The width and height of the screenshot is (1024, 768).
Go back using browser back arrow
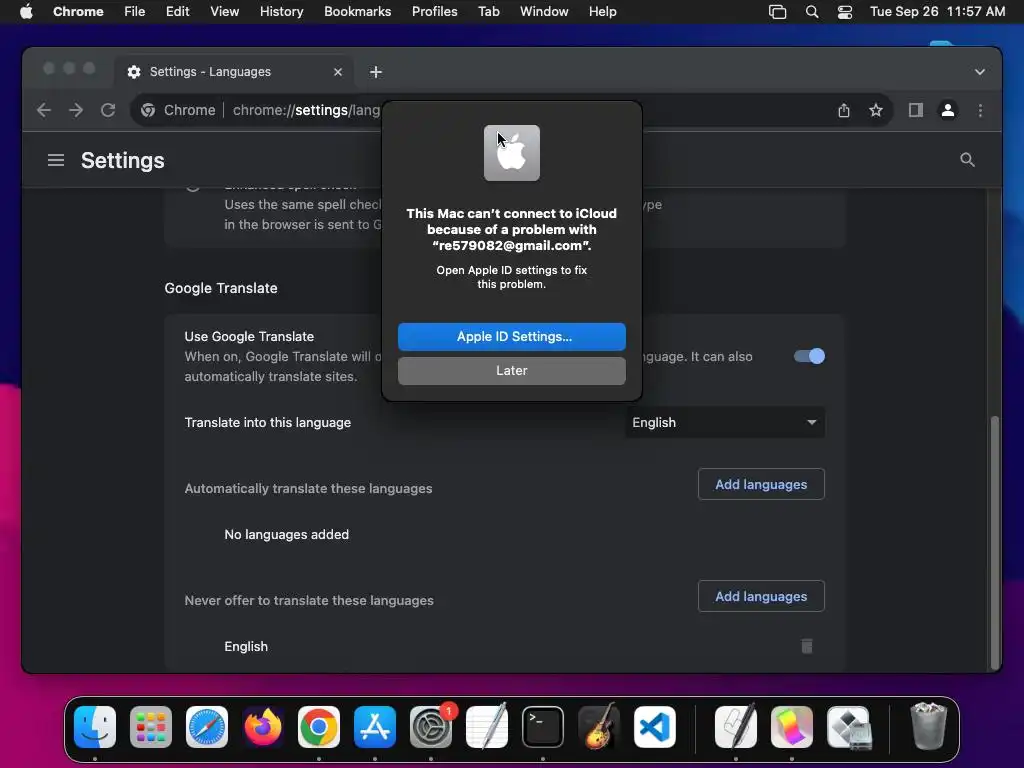pyautogui.click(x=44, y=110)
